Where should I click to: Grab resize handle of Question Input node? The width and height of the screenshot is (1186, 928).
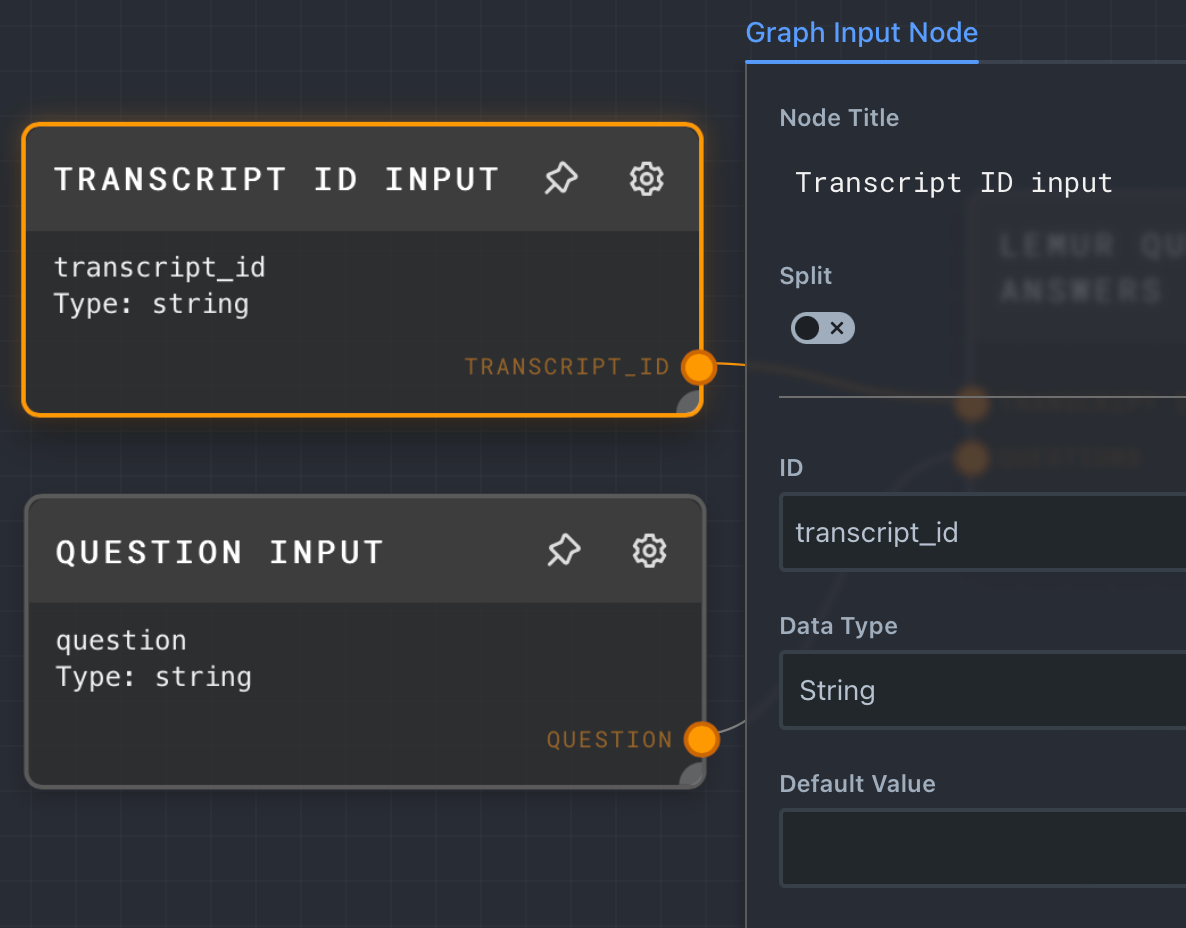692,775
